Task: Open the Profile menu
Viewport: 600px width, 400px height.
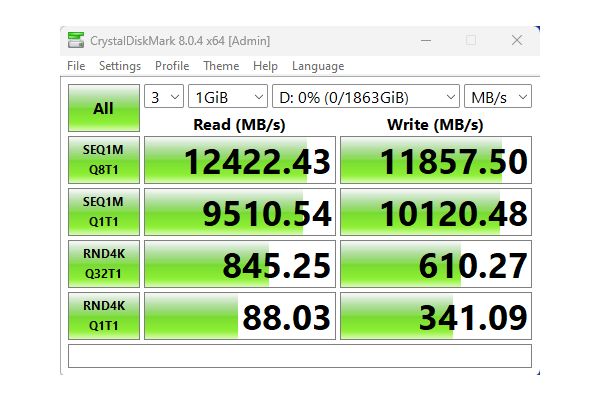Action: tap(172, 66)
